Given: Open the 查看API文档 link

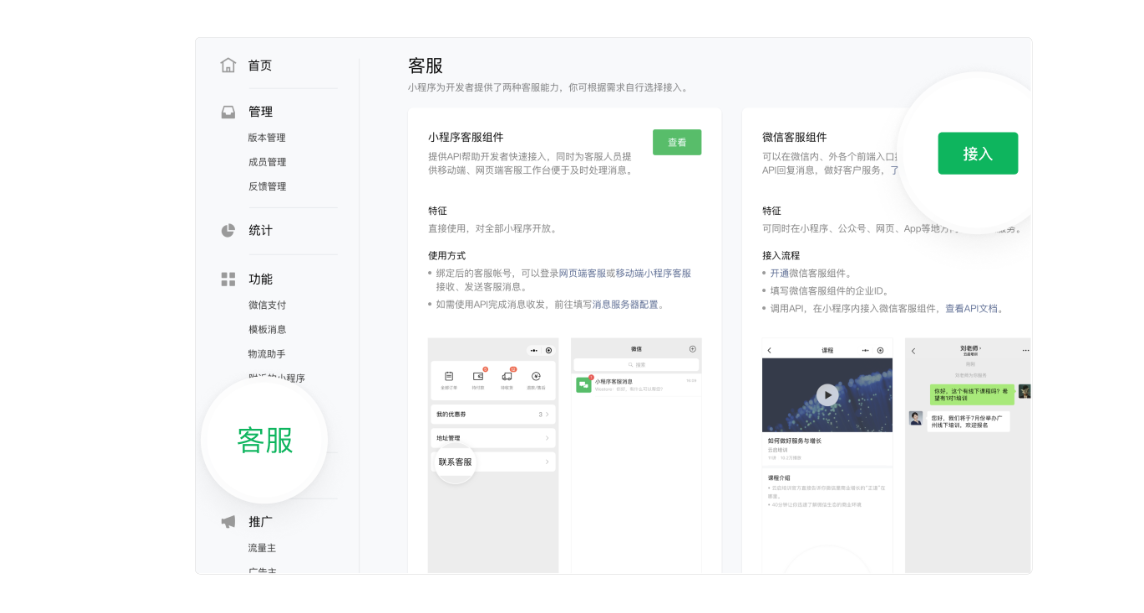Looking at the screenshot, I should pos(971,309).
